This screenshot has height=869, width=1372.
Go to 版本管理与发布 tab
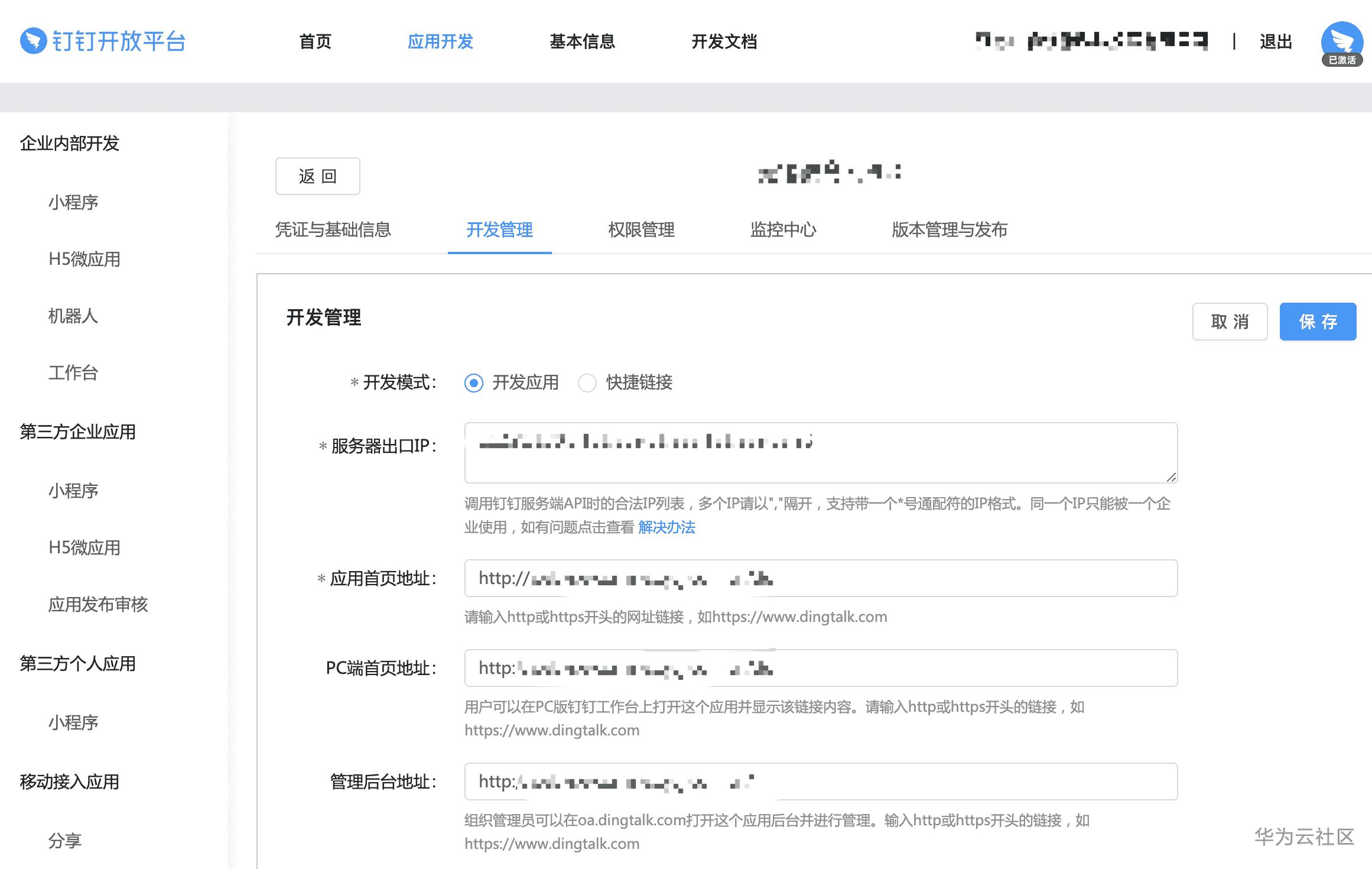point(949,230)
